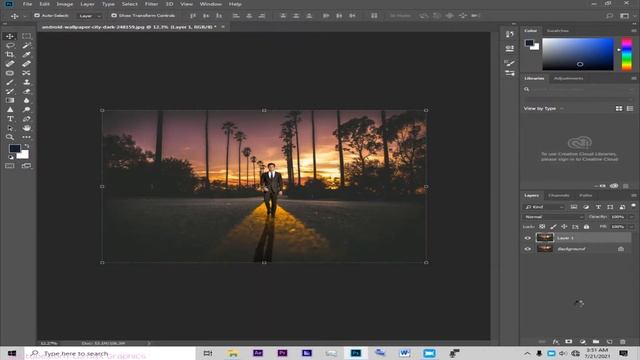Switch to the Paths tab
Screen dimensions: 640x360
(585, 196)
